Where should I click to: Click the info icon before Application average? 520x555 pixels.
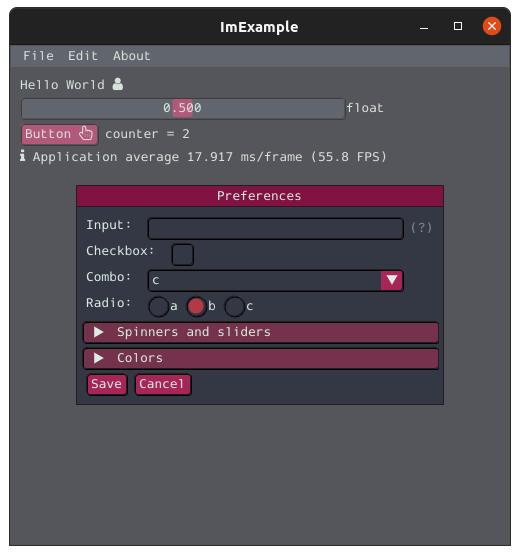pos(22,156)
